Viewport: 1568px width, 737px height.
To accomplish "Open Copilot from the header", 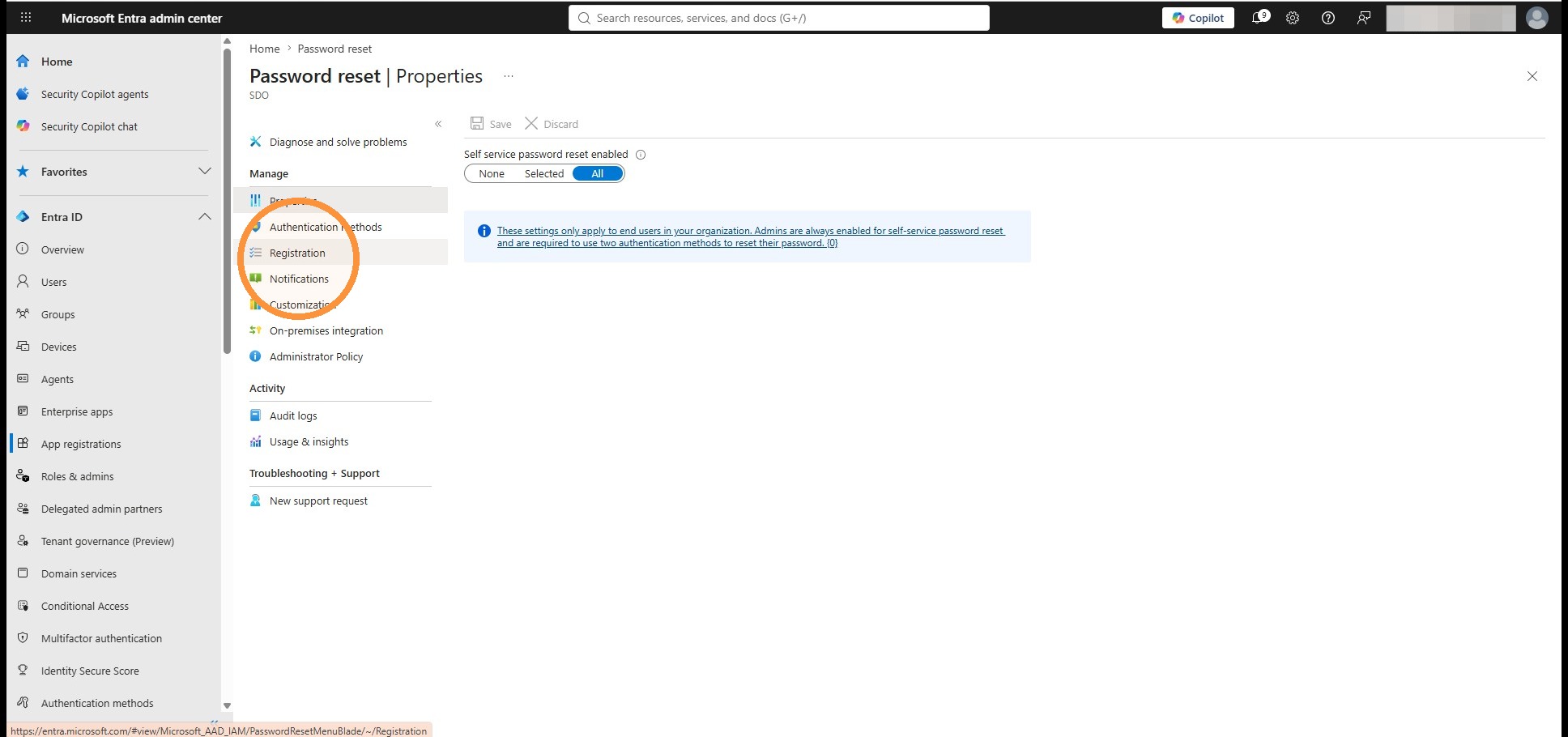I will [x=1198, y=18].
